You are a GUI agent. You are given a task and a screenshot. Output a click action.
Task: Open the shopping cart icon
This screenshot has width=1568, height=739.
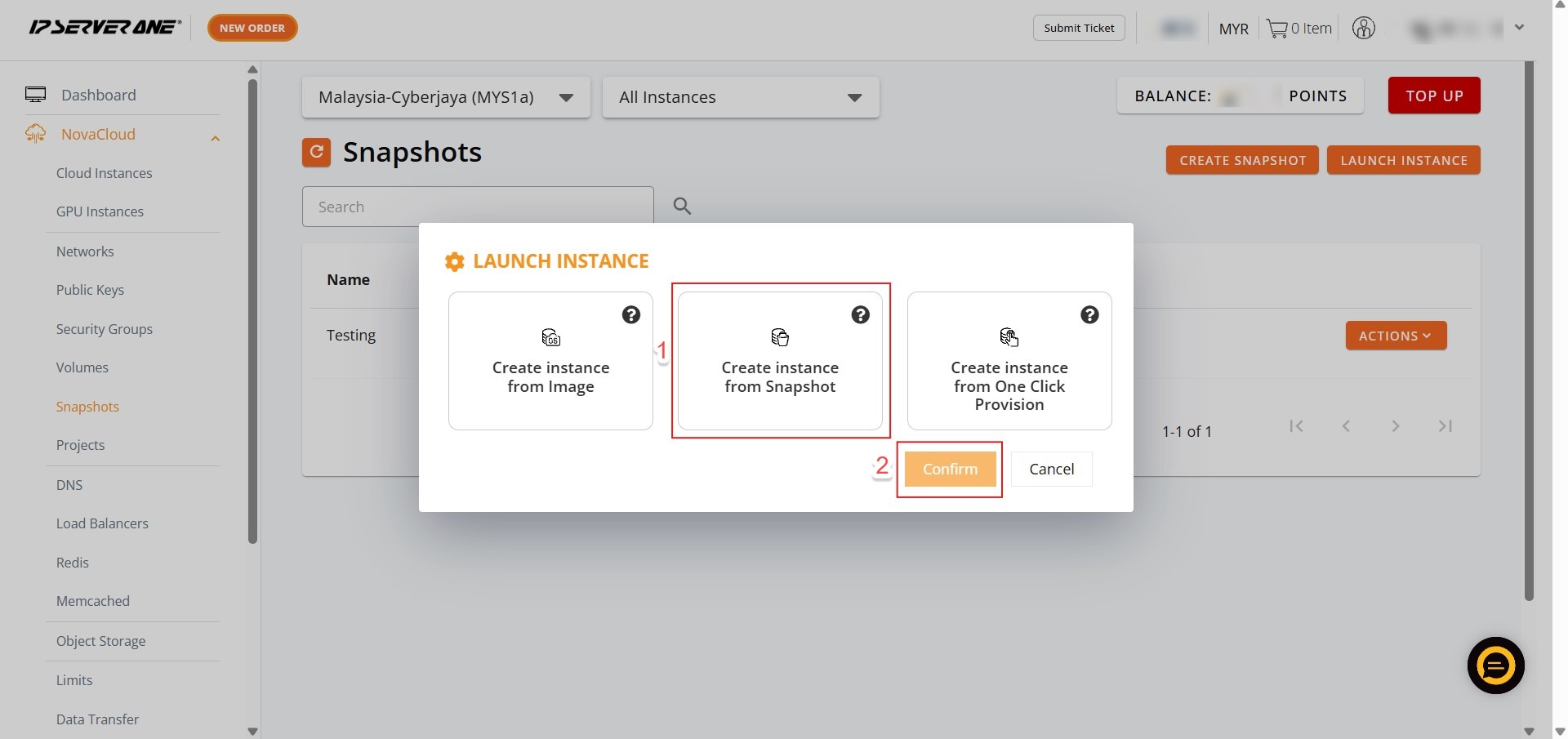click(x=1277, y=29)
